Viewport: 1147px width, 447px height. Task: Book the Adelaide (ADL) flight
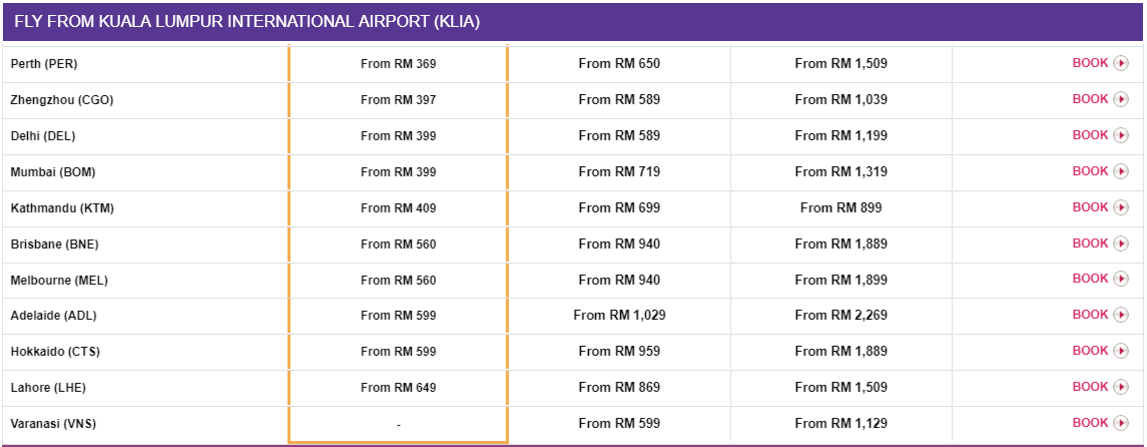pyautogui.click(x=1090, y=315)
